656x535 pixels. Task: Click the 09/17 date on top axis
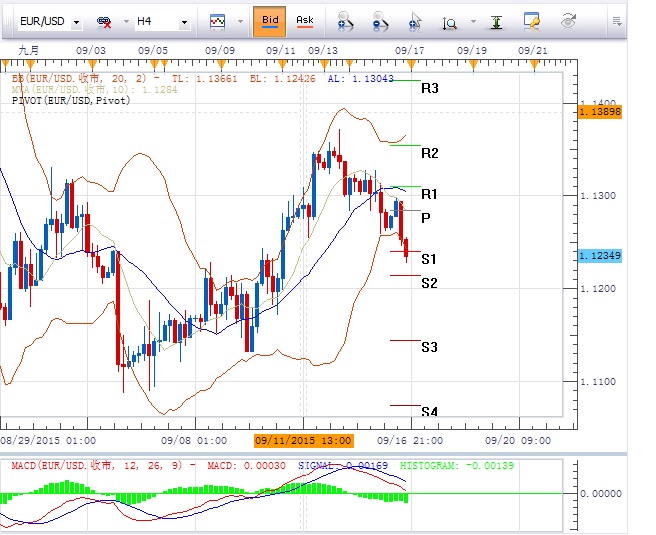(x=410, y=51)
